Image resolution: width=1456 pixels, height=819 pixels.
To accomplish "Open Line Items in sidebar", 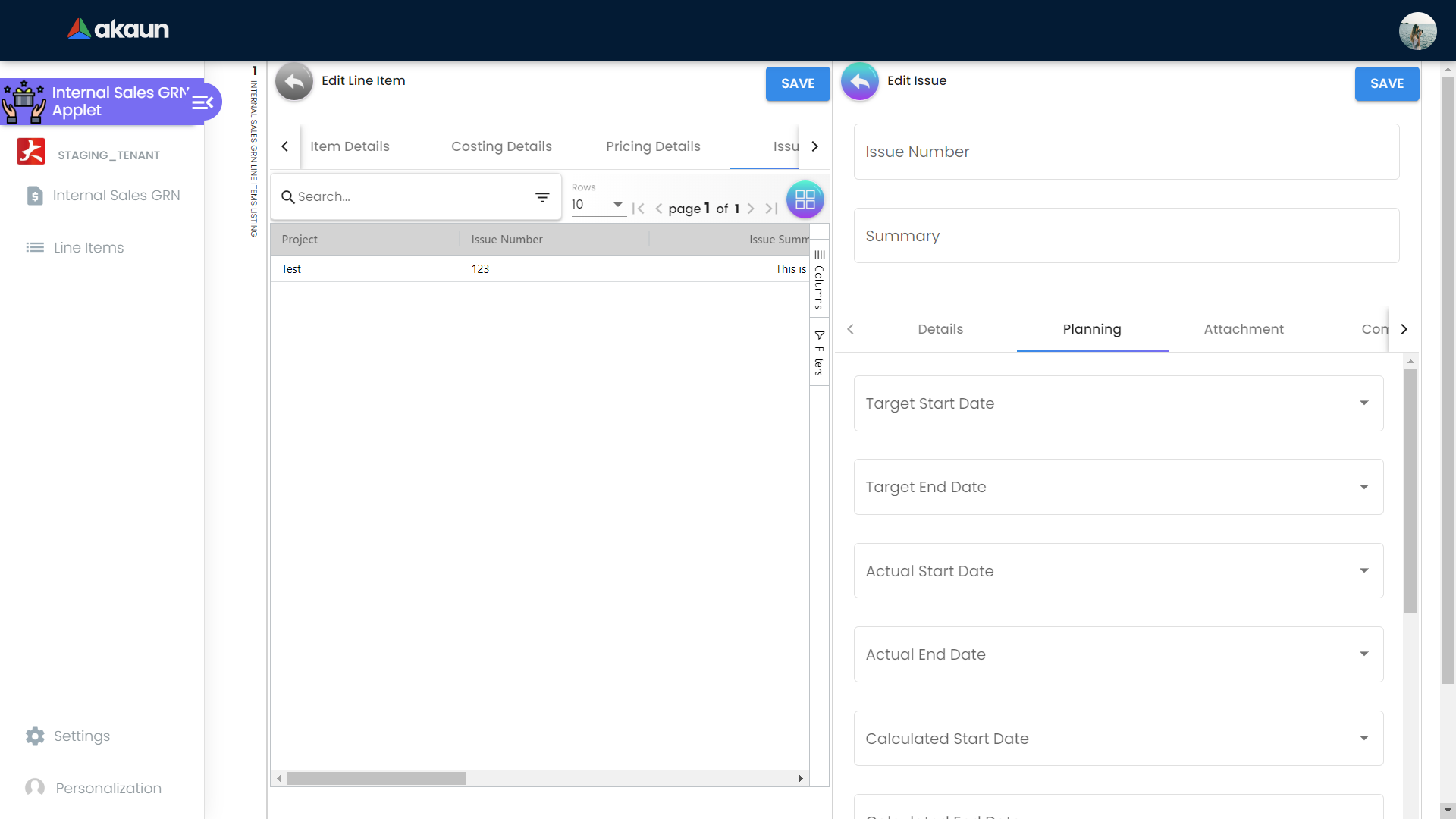I will coord(88,247).
